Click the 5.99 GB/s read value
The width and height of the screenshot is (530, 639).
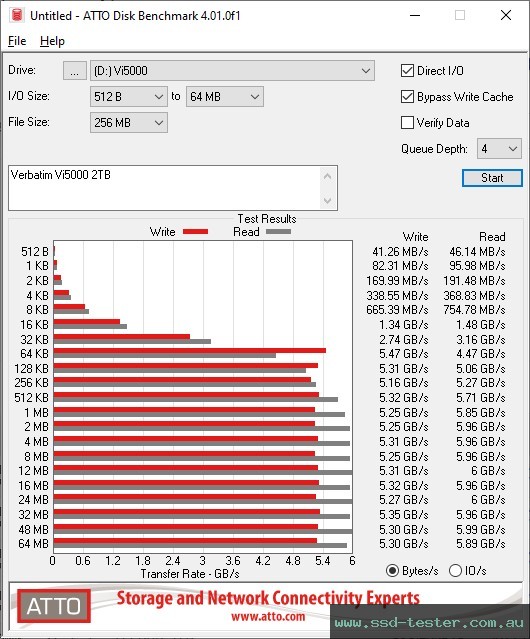point(481,529)
